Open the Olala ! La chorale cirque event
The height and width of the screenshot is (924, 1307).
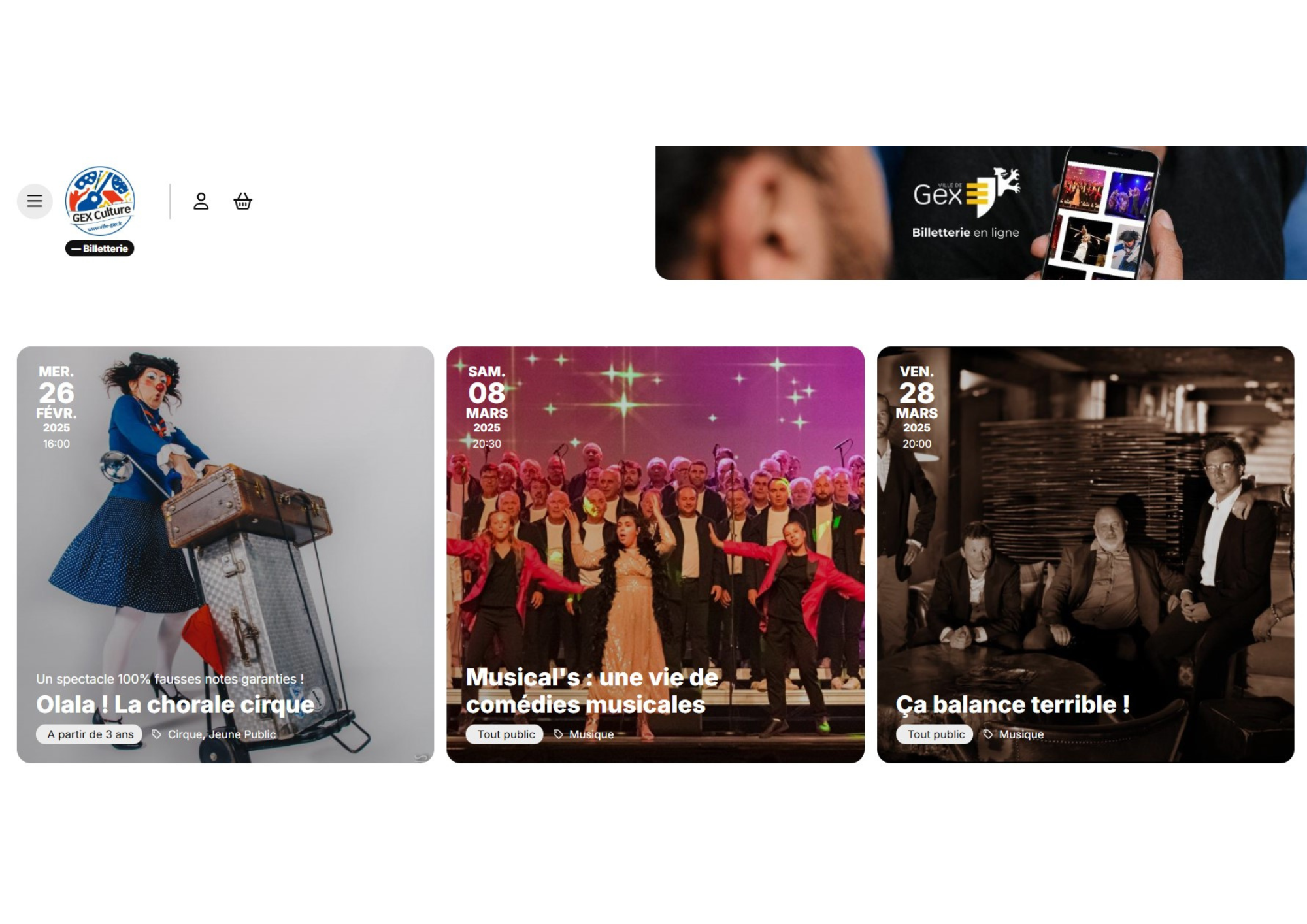tap(175, 704)
